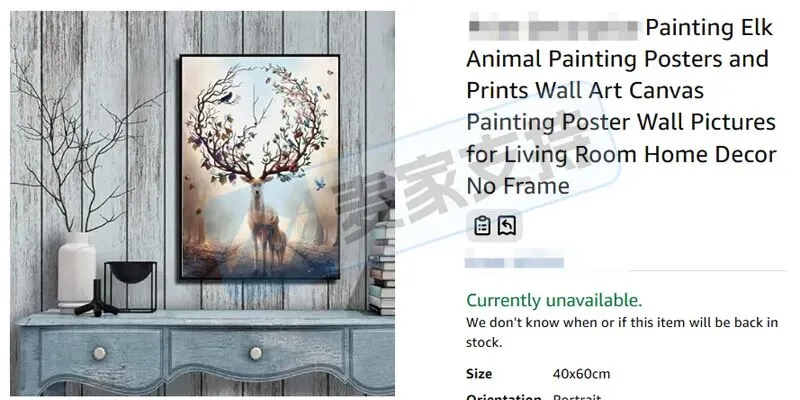Click the middle drawer knob on blue cabinet
Viewport: 800px width, 400px height.
[256, 353]
